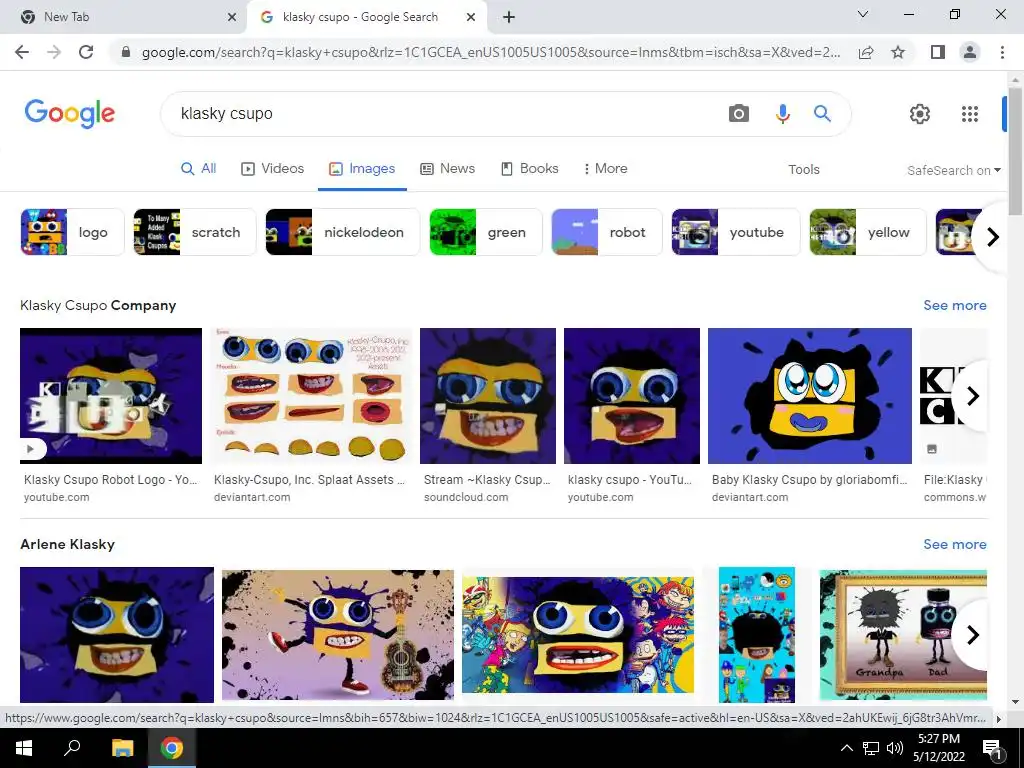This screenshot has height=768, width=1024.
Task: Switch to the All results tab
Action: click(x=199, y=168)
